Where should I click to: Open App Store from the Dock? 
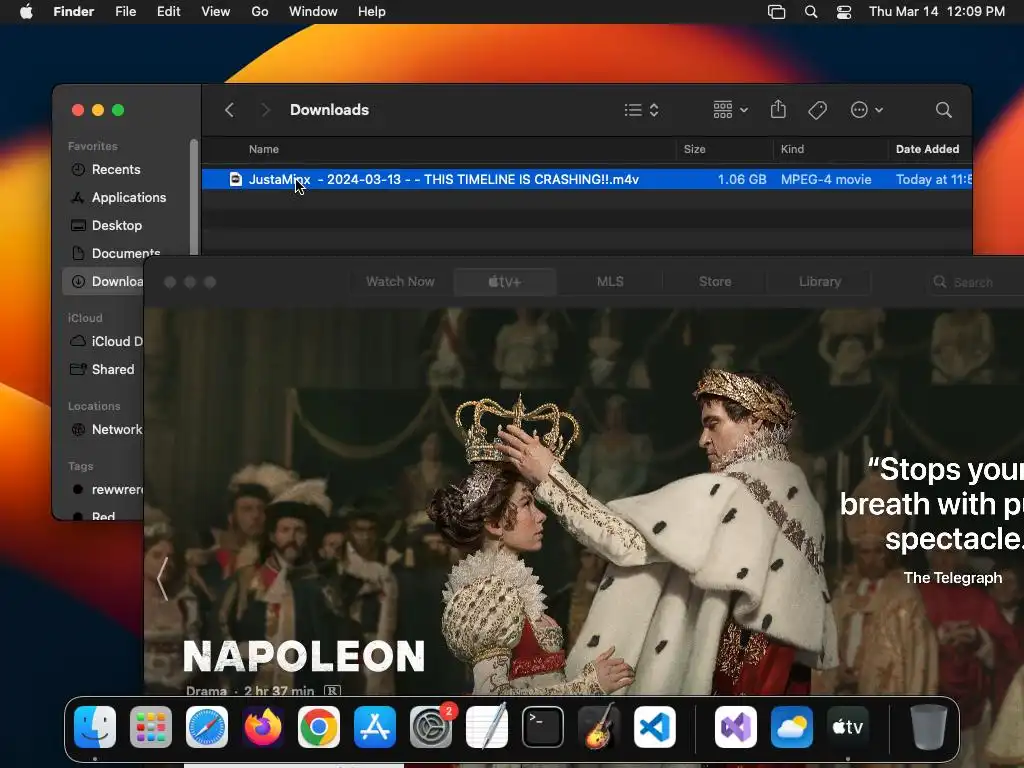point(375,727)
